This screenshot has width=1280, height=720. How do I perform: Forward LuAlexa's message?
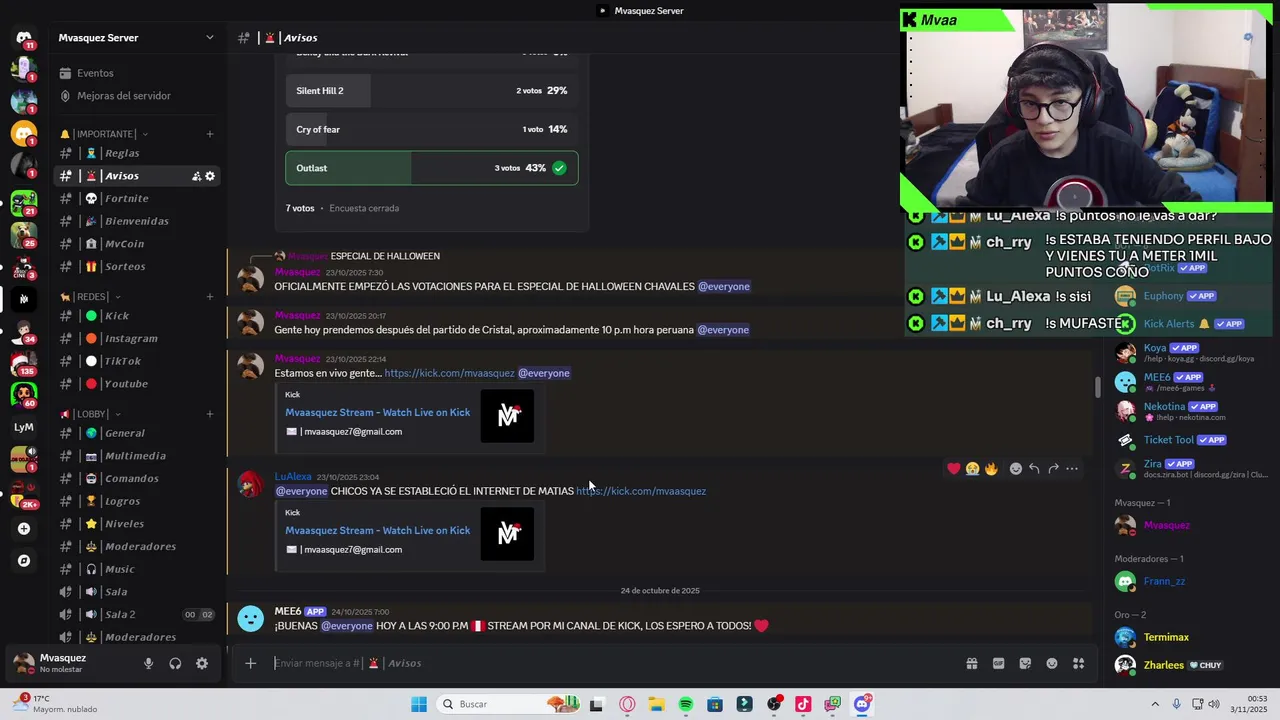1053,468
